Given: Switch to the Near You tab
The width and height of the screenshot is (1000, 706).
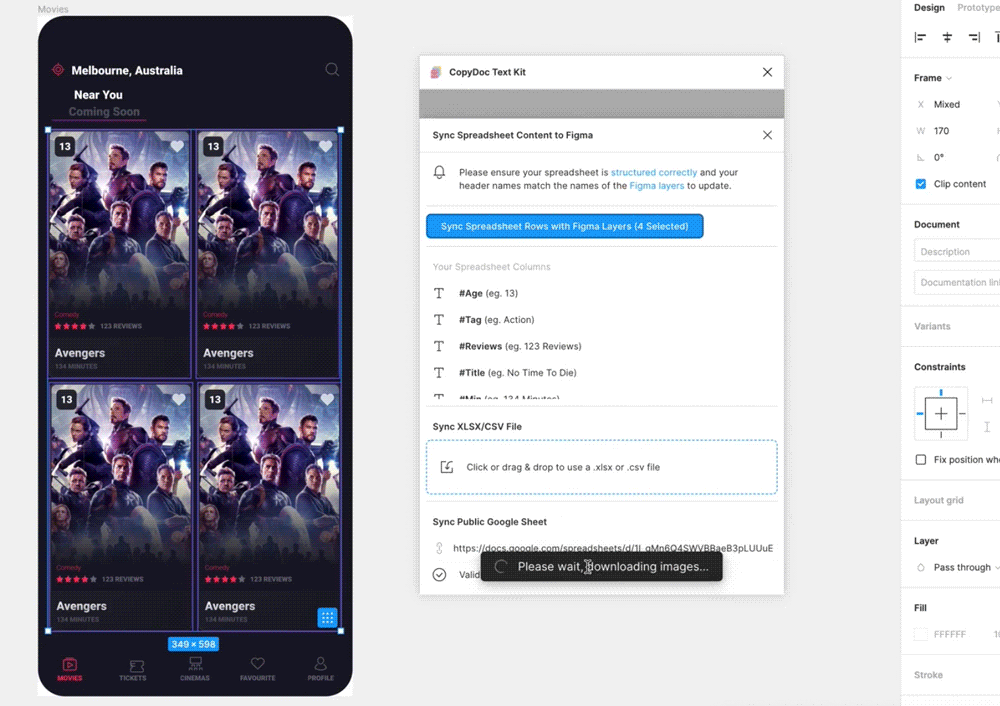Looking at the screenshot, I should pos(98,95).
